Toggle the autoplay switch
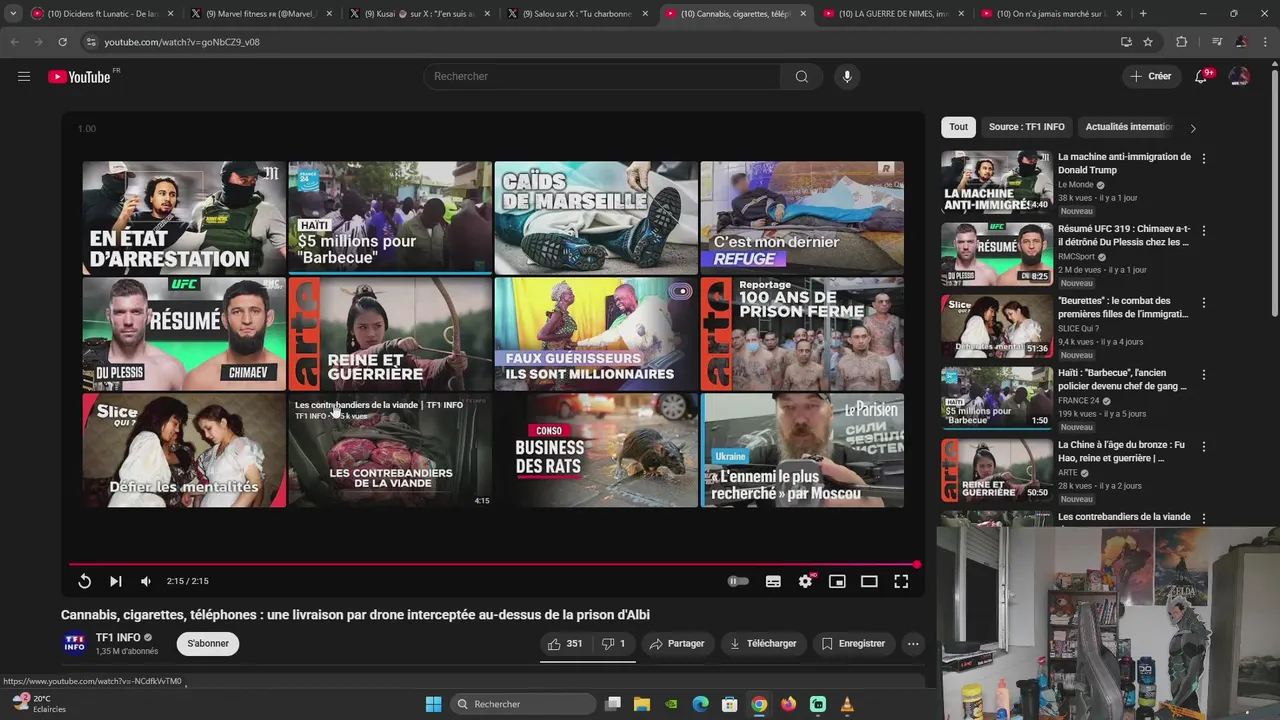 pyautogui.click(x=738, y=581)
